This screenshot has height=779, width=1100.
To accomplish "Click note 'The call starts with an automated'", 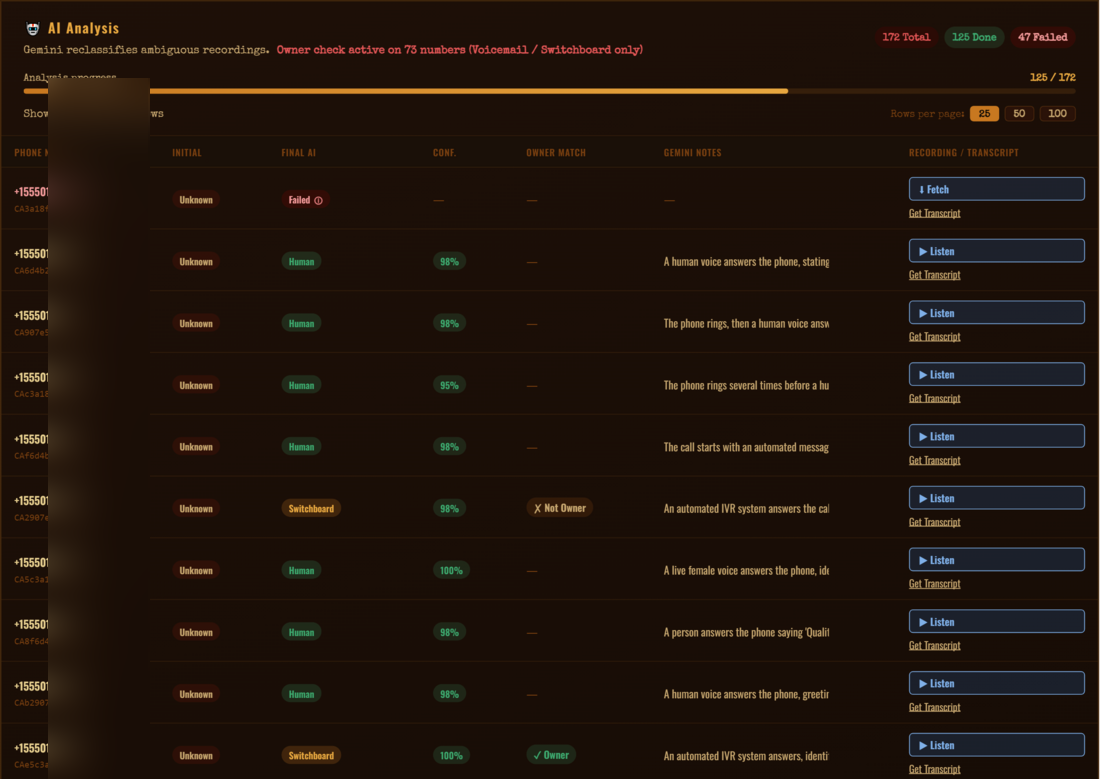I will (x=746, y=447).
